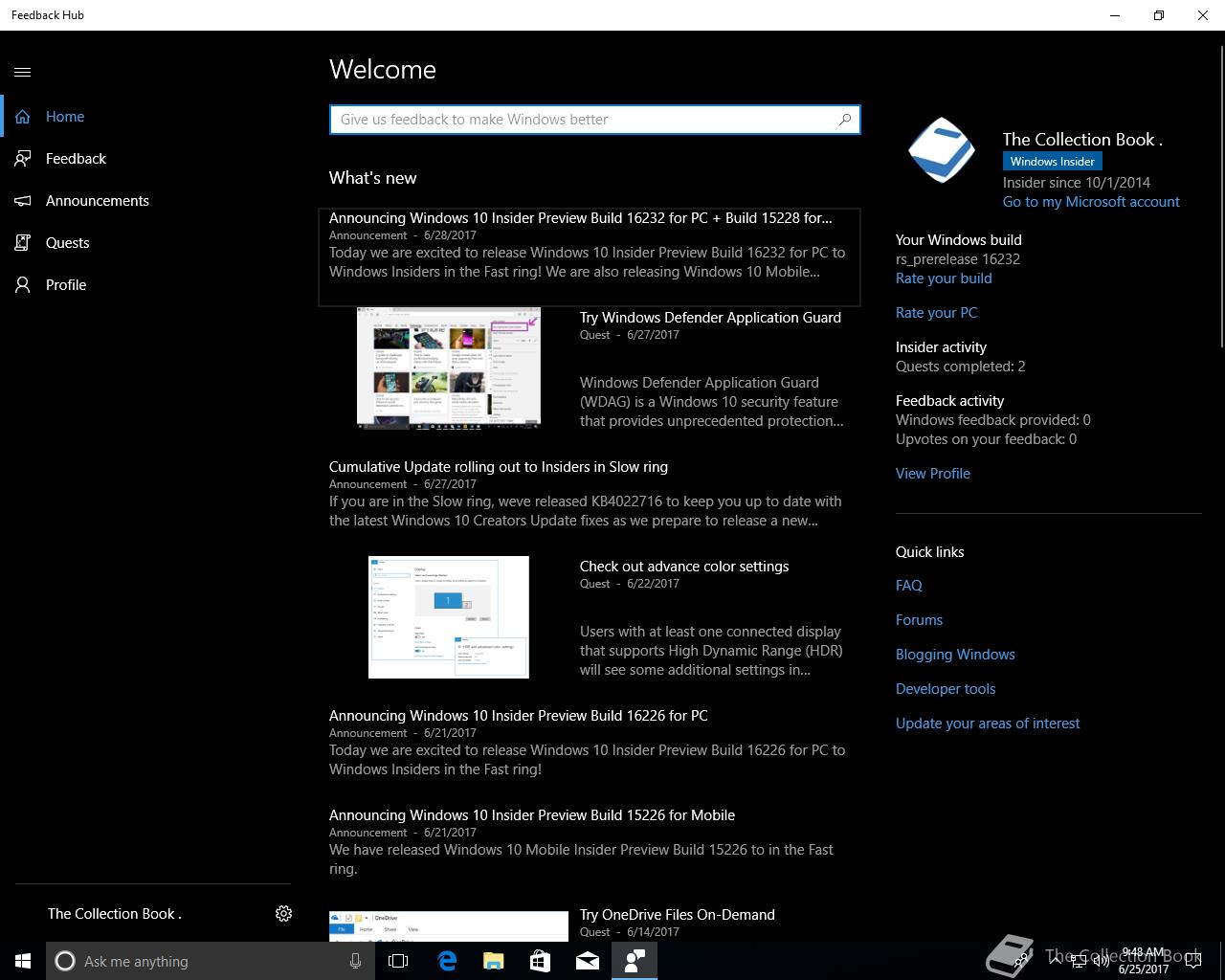The image size is (1225, 980).
Task: Open the hamburger navigation menu
Action: click(23, 72)
